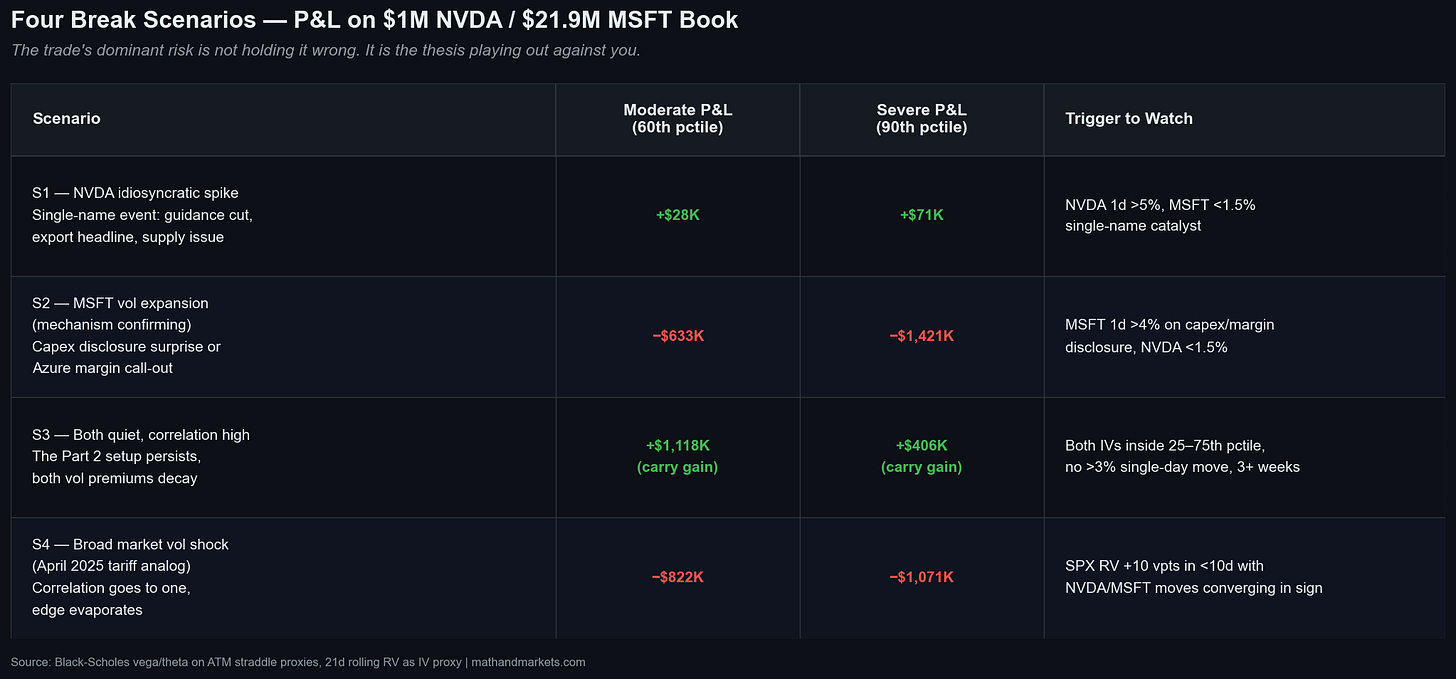Click the SPX RV +10 vpts trigger text
The height and width of the screenshot is (679, 1456).
(x=1194, y=577)
